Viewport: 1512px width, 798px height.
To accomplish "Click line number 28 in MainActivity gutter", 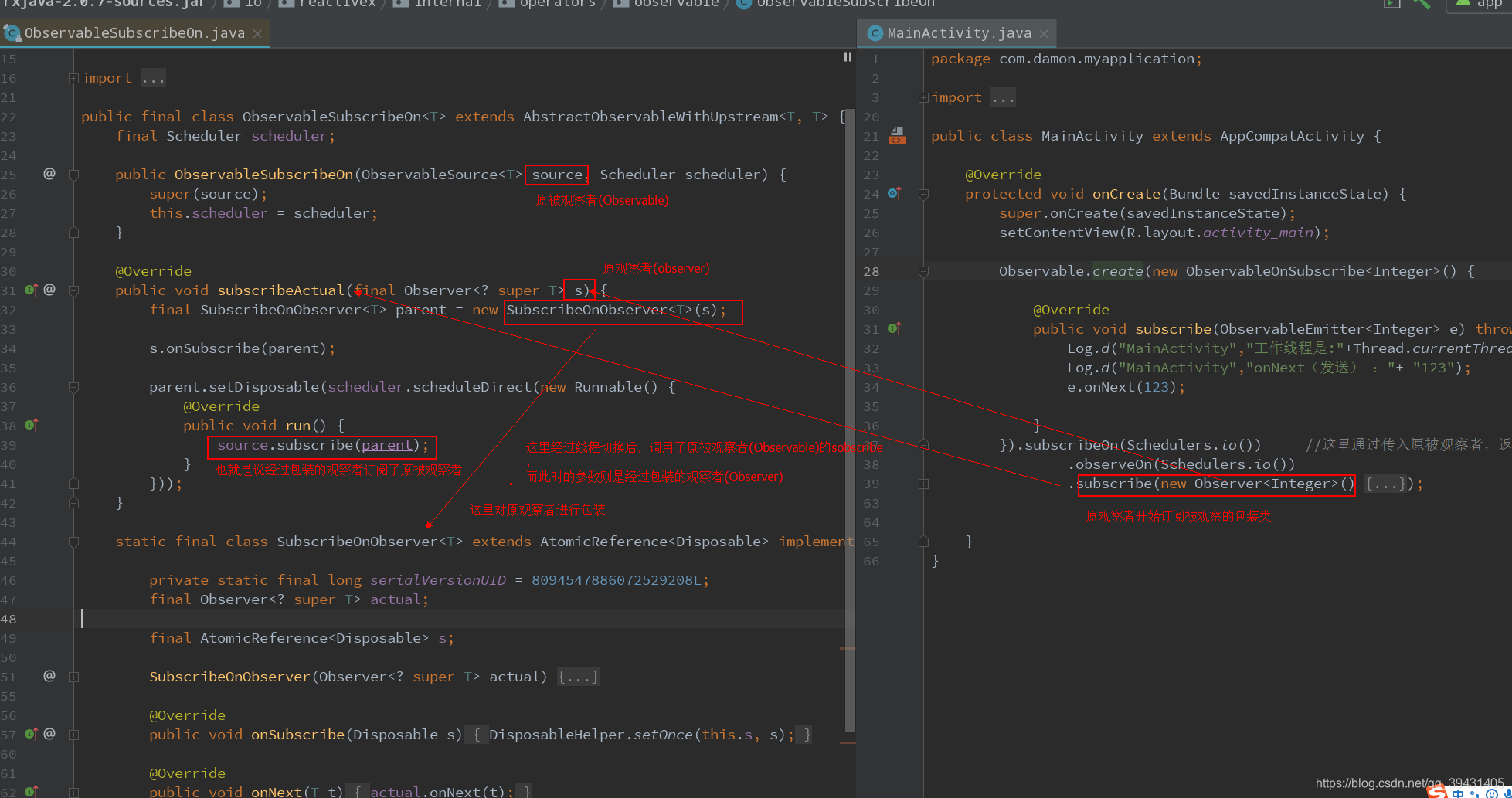I will coord(871,271).
